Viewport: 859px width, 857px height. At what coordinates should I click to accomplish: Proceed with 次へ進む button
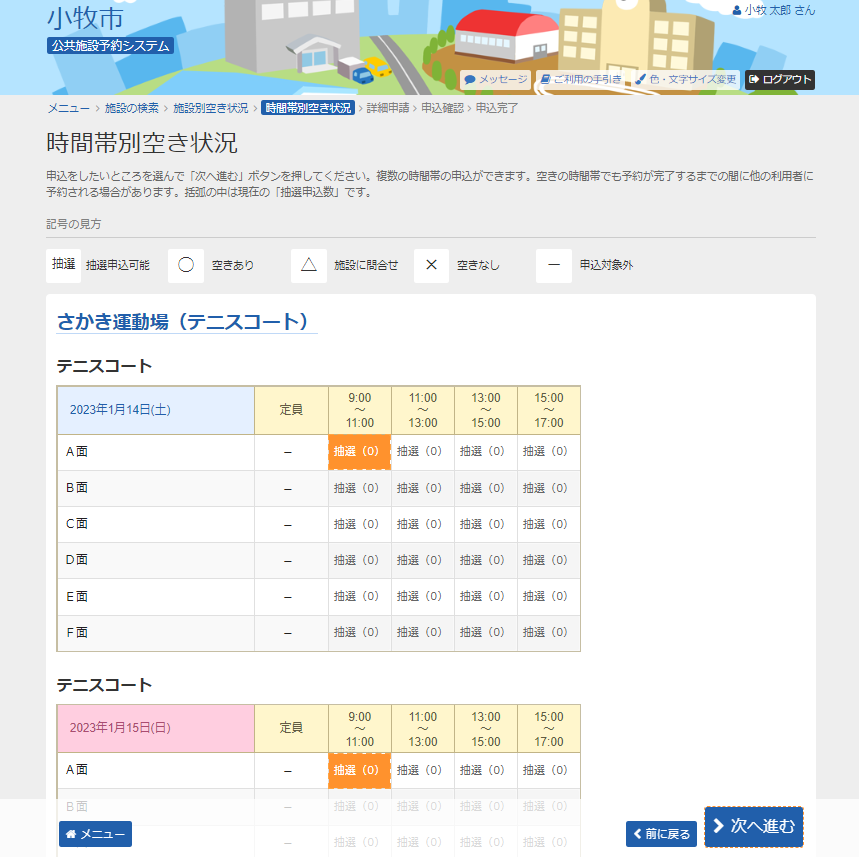753,826
